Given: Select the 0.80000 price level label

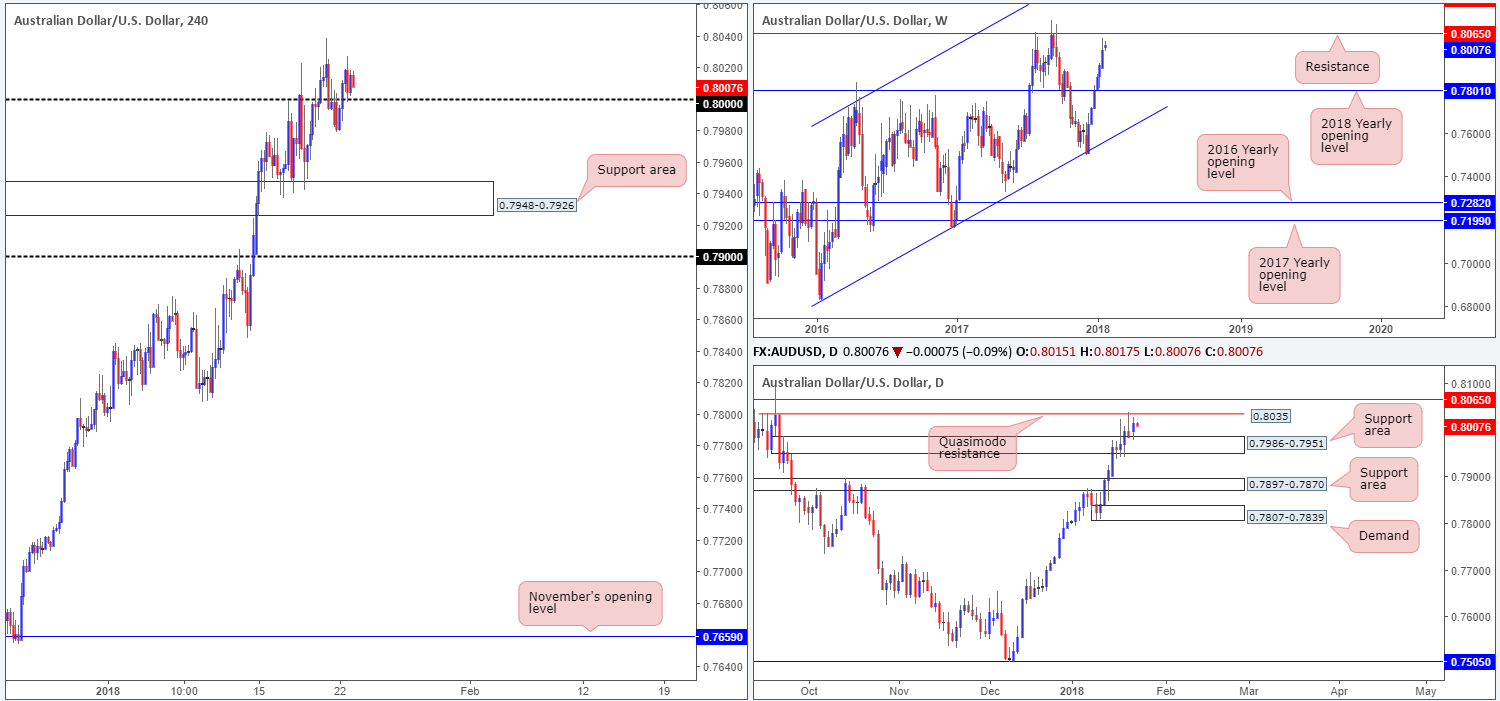Looking at the screenshot, I should 720,104.
